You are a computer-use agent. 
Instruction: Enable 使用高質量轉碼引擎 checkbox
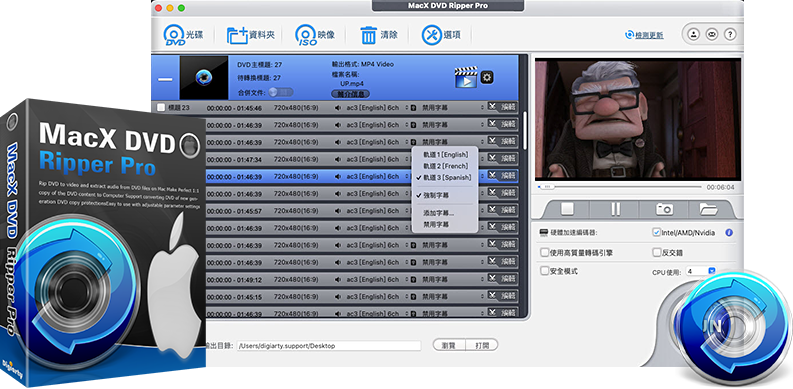(544, 252)
